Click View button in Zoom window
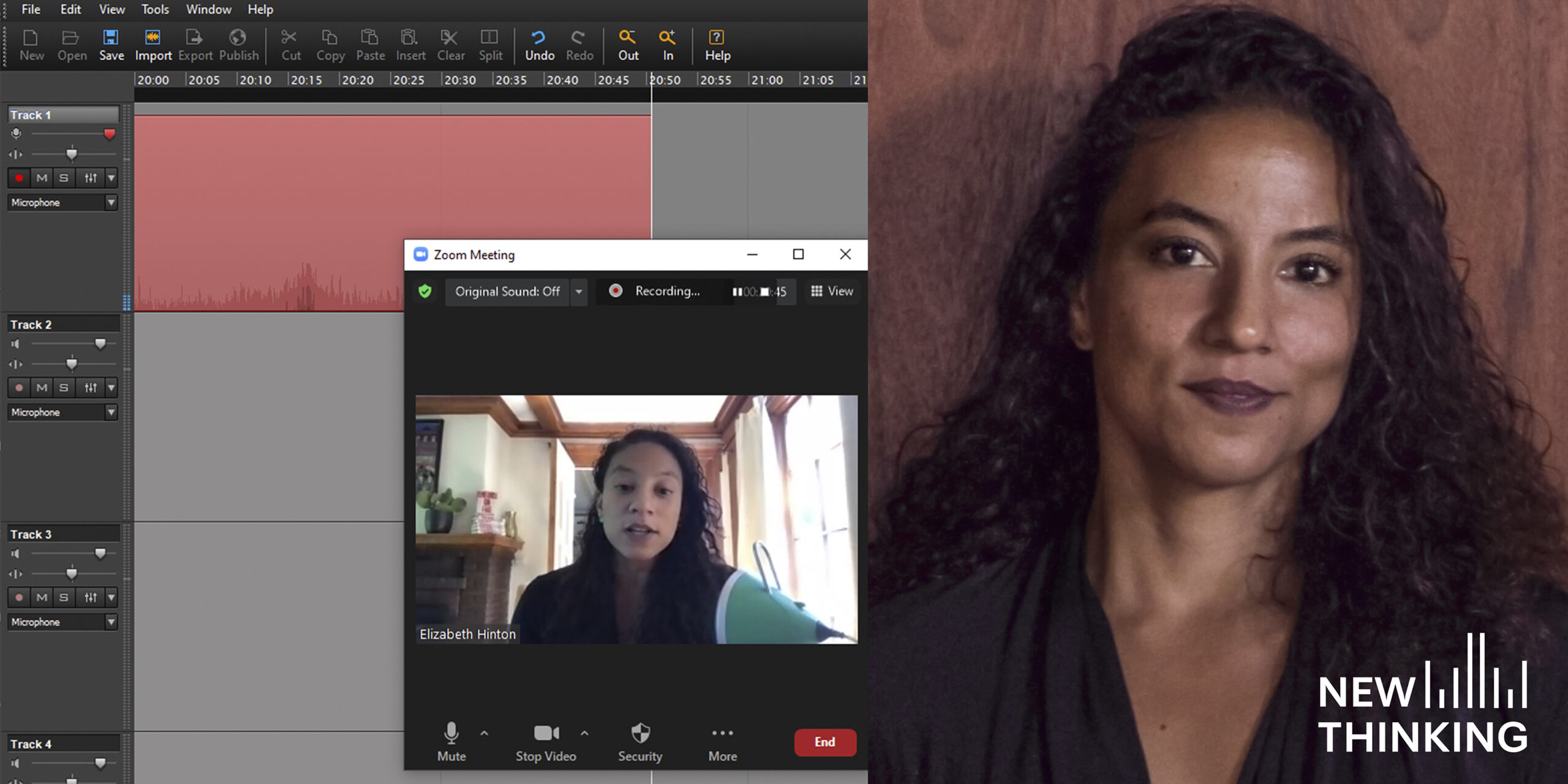The width and height of the screenshot is (1568, 784). coord(832,292)
